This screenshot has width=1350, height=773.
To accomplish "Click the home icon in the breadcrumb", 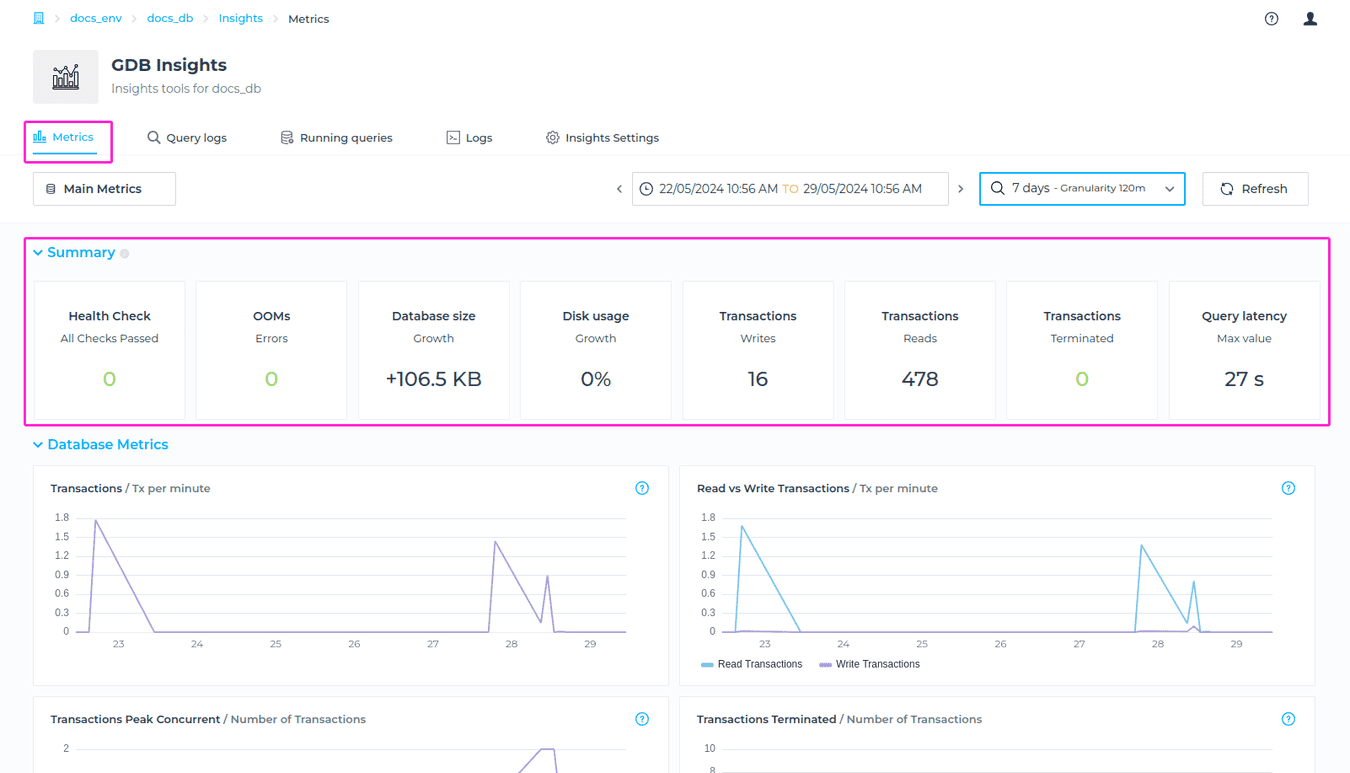I will (x=38, y=18).
